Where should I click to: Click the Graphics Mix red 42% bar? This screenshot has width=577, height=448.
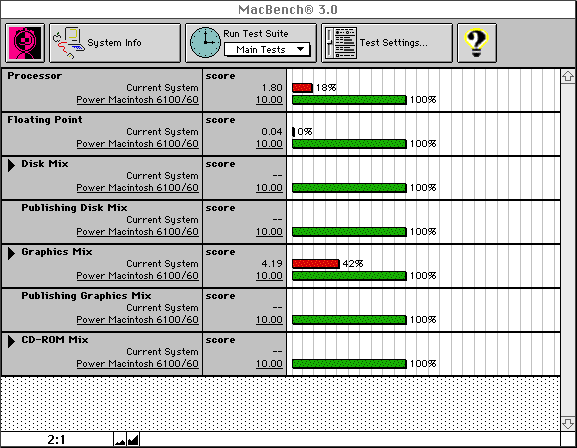(x=316, y=264)
